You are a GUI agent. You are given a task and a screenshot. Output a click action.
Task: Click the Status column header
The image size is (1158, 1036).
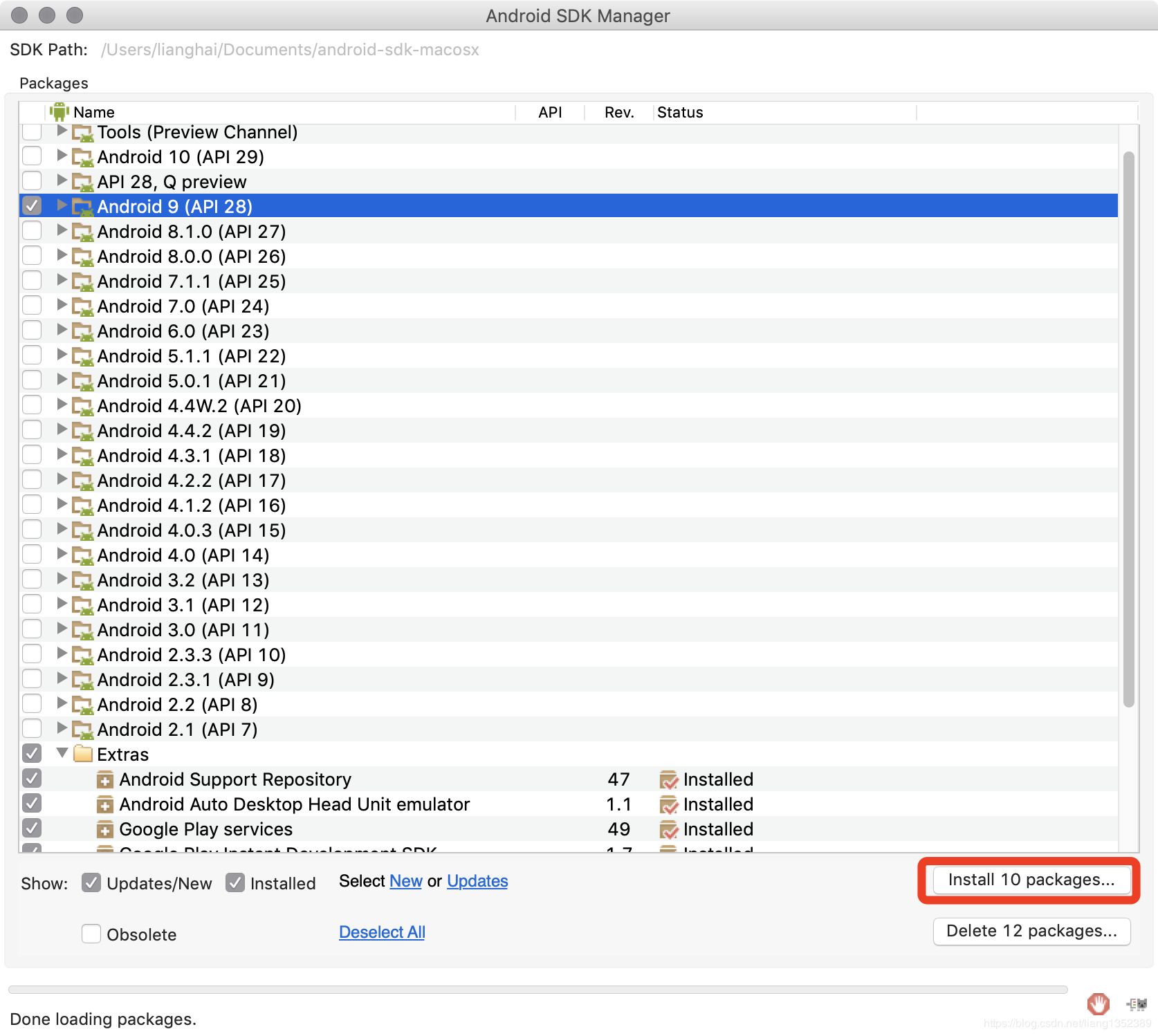(x=785, y=112)
